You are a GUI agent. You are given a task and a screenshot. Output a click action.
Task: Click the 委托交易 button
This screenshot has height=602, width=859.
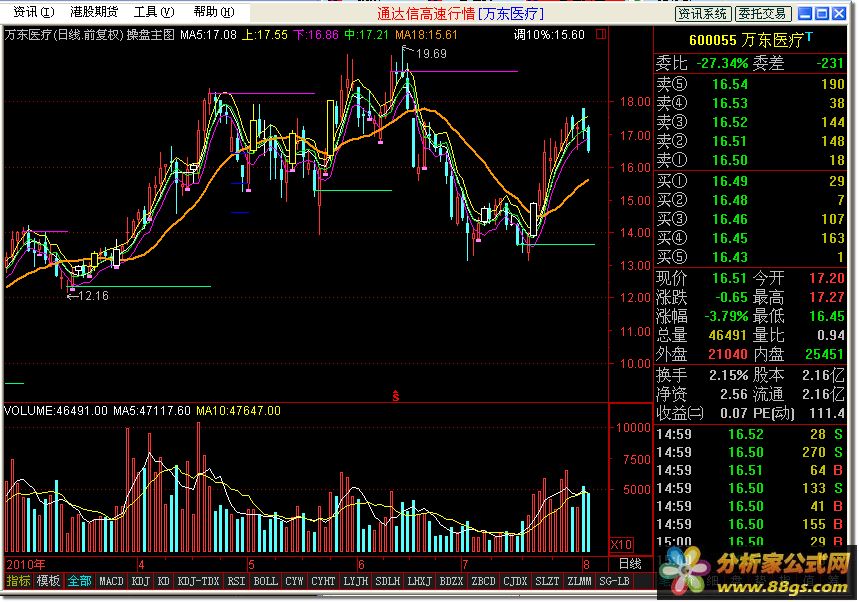(x=762, y=13)
